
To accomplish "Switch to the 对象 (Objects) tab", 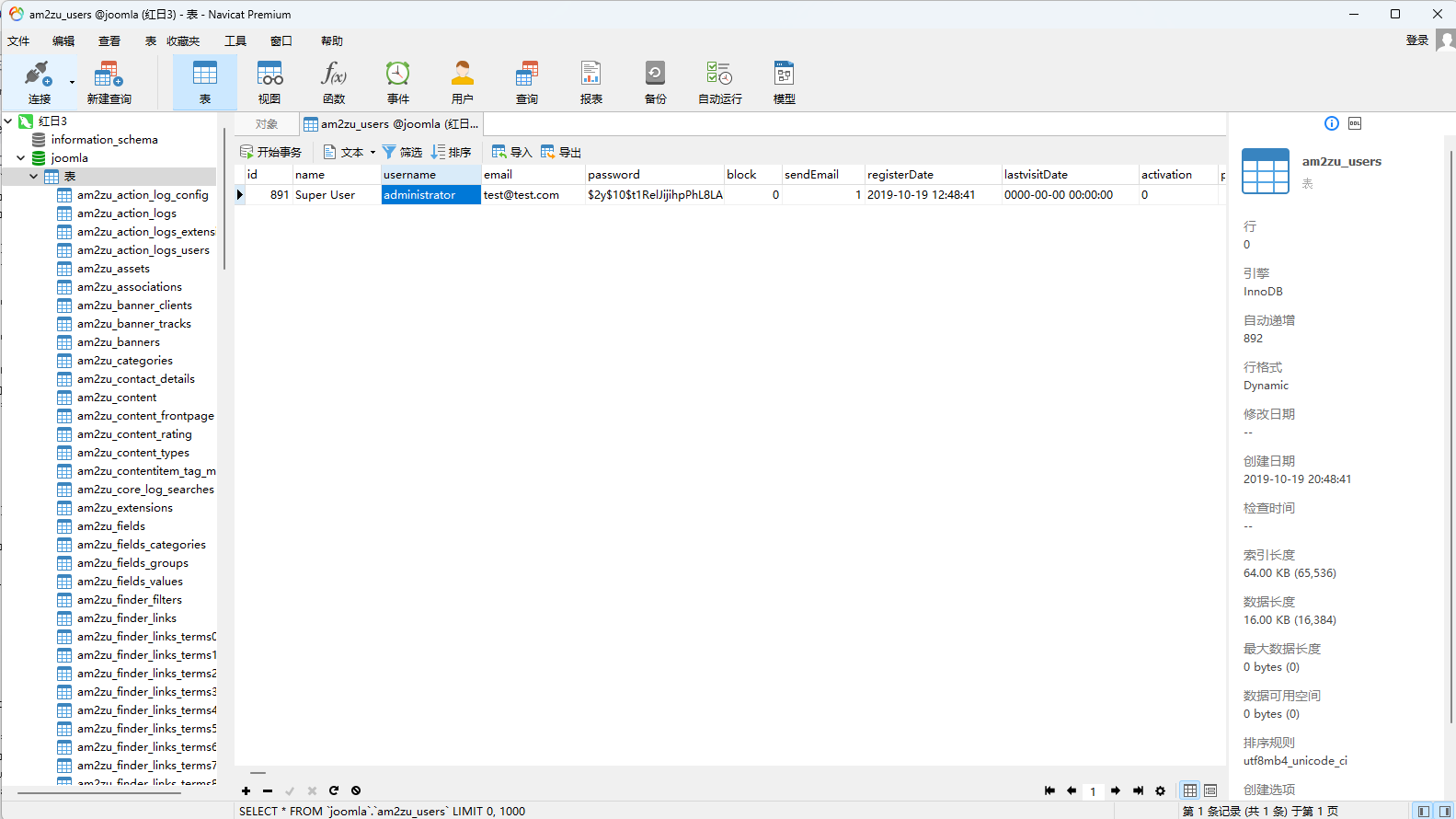I will coord(267,124).
